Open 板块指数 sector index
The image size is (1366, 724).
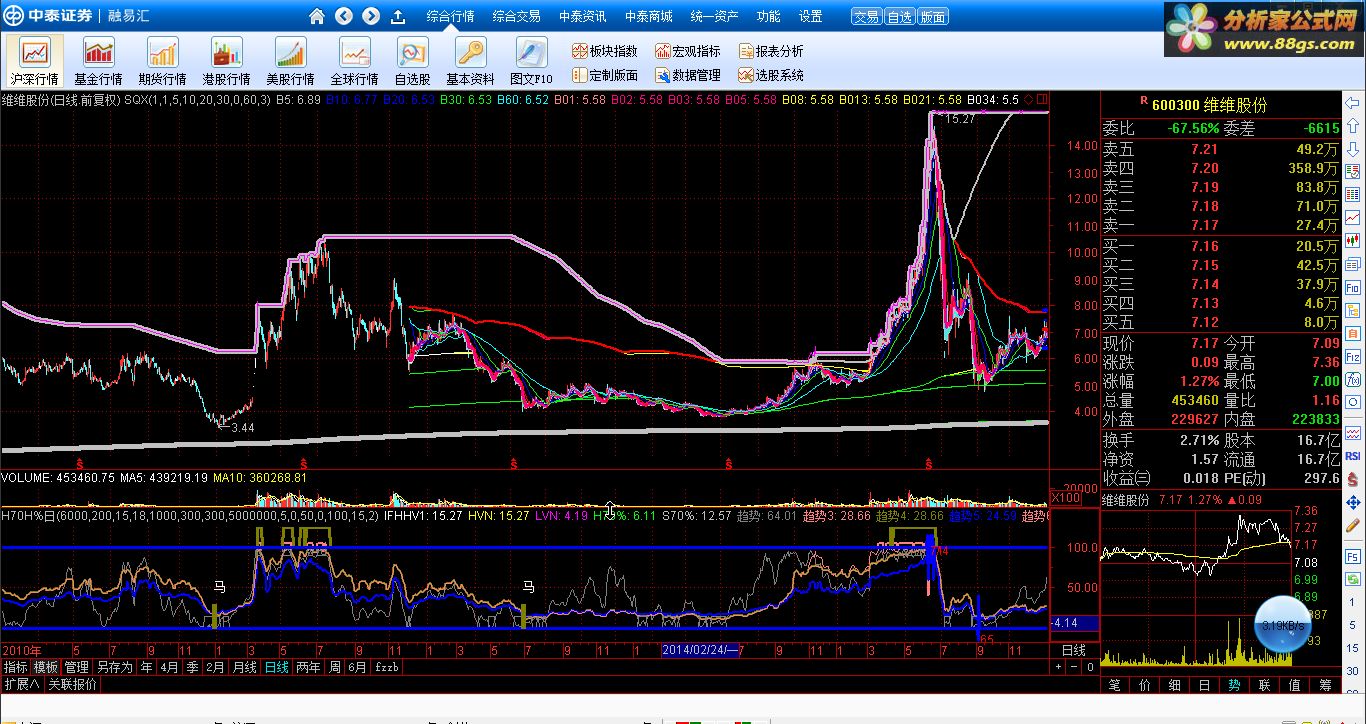[x=605, y=51]
